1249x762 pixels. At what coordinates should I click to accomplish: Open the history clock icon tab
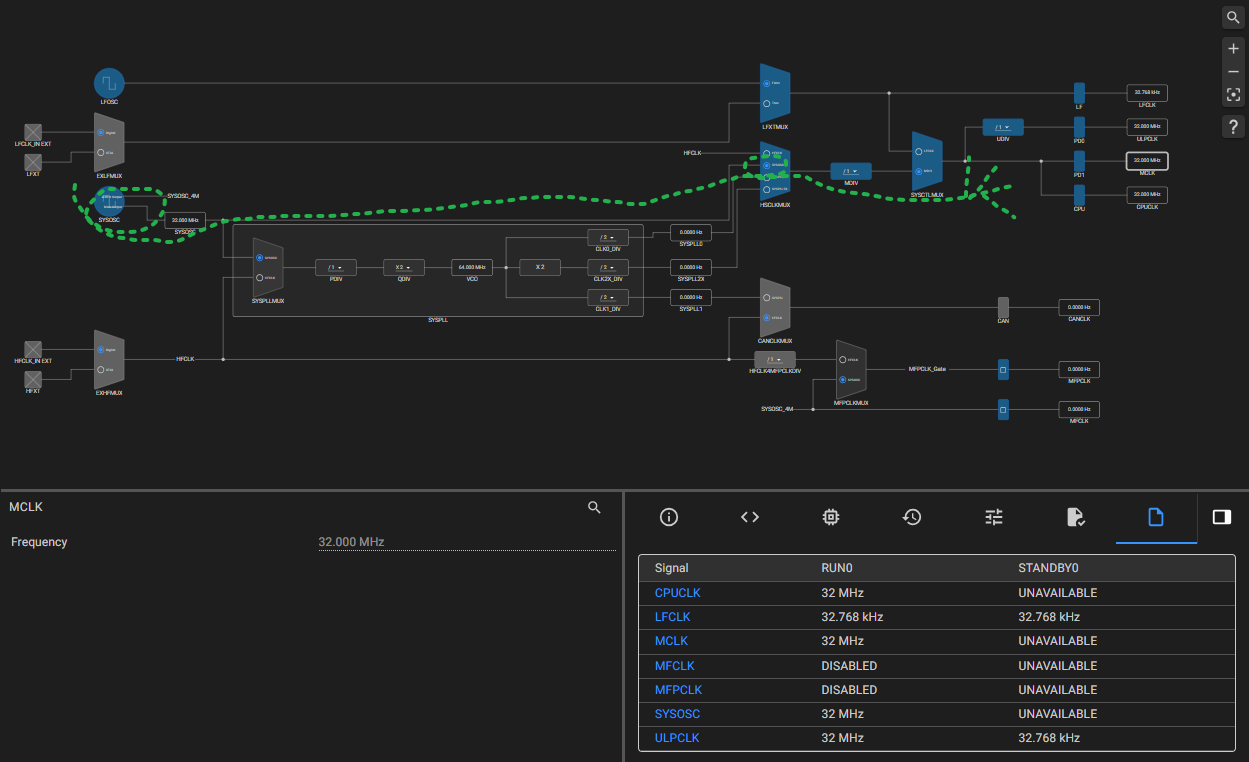pyautogui.click(x=912, y=517)
